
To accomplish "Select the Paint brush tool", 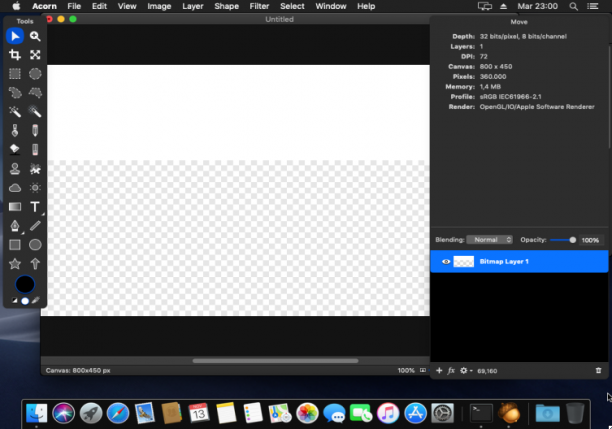I will (15, 130).
